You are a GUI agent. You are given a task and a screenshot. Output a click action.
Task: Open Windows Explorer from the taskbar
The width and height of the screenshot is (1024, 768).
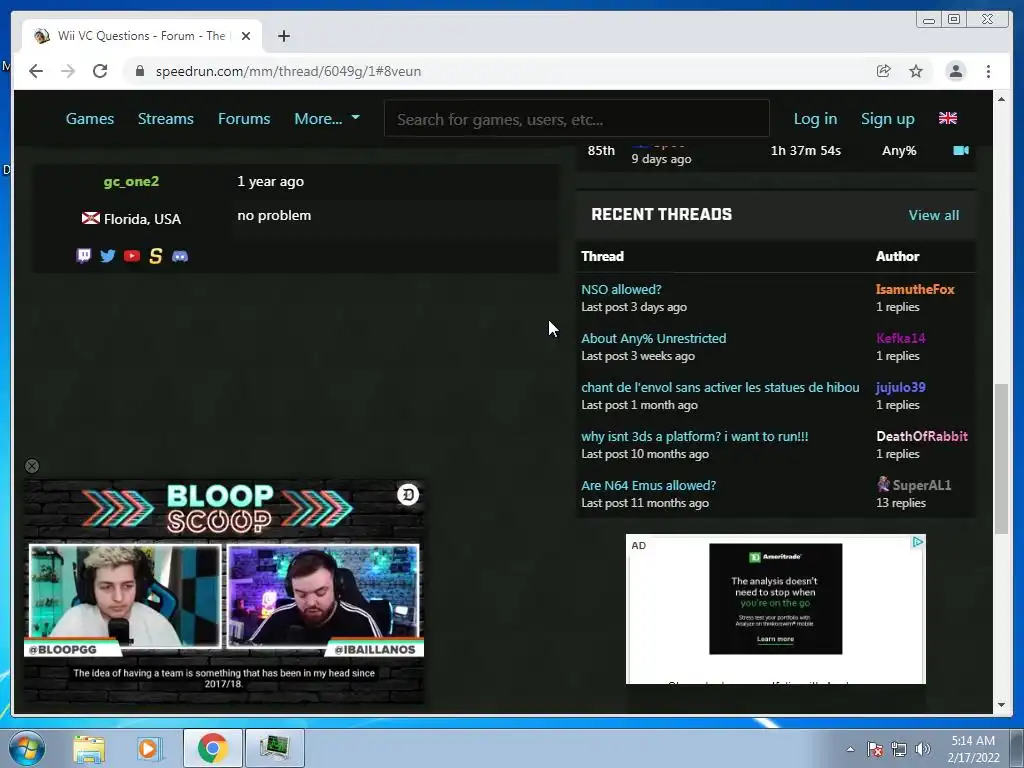coord(89,748)
